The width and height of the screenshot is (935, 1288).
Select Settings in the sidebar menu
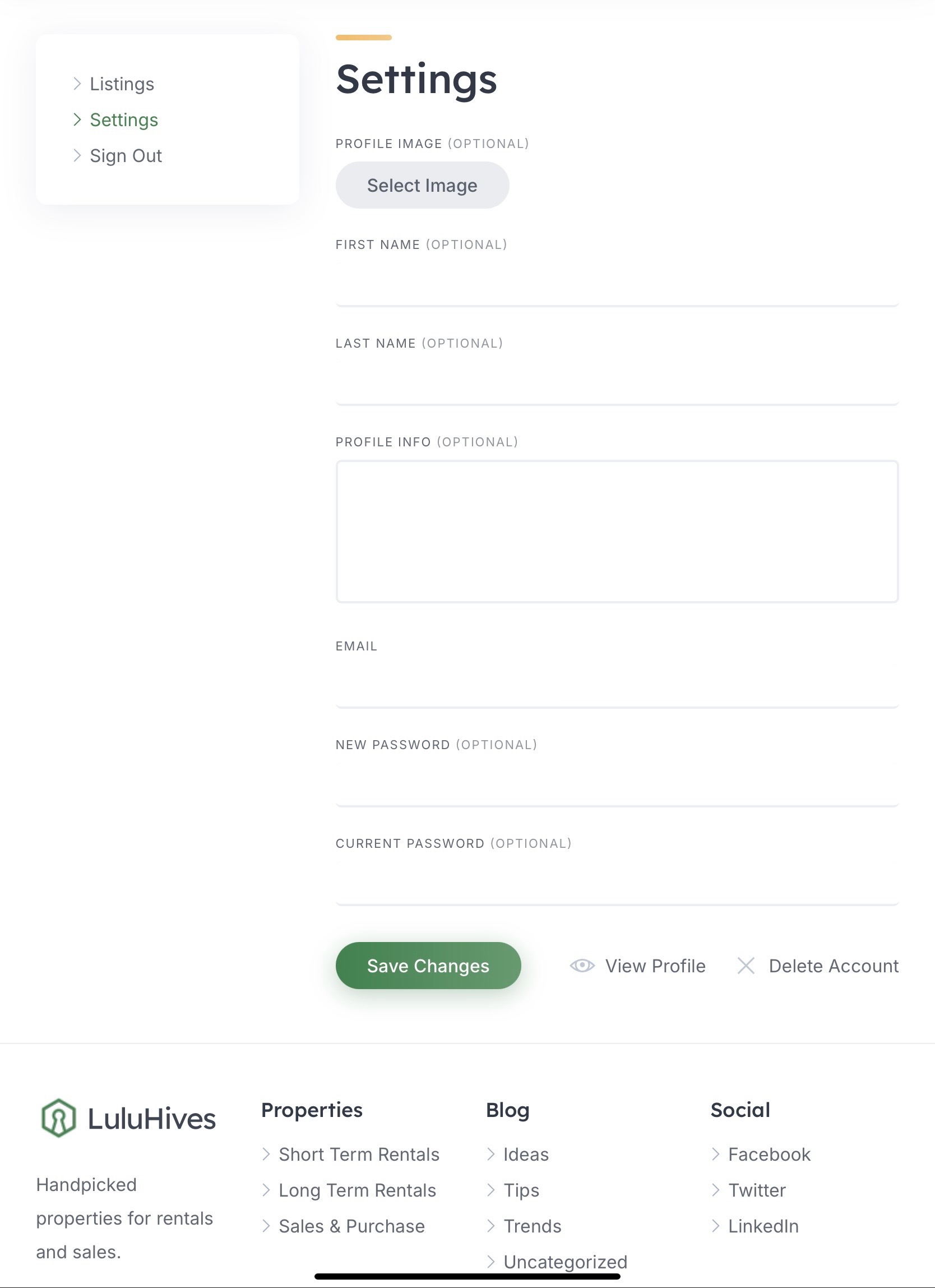124,119
